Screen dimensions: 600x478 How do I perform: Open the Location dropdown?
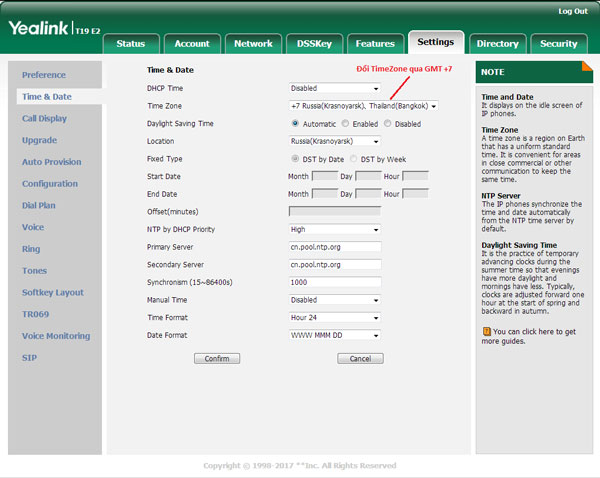[x=334, y=141]
